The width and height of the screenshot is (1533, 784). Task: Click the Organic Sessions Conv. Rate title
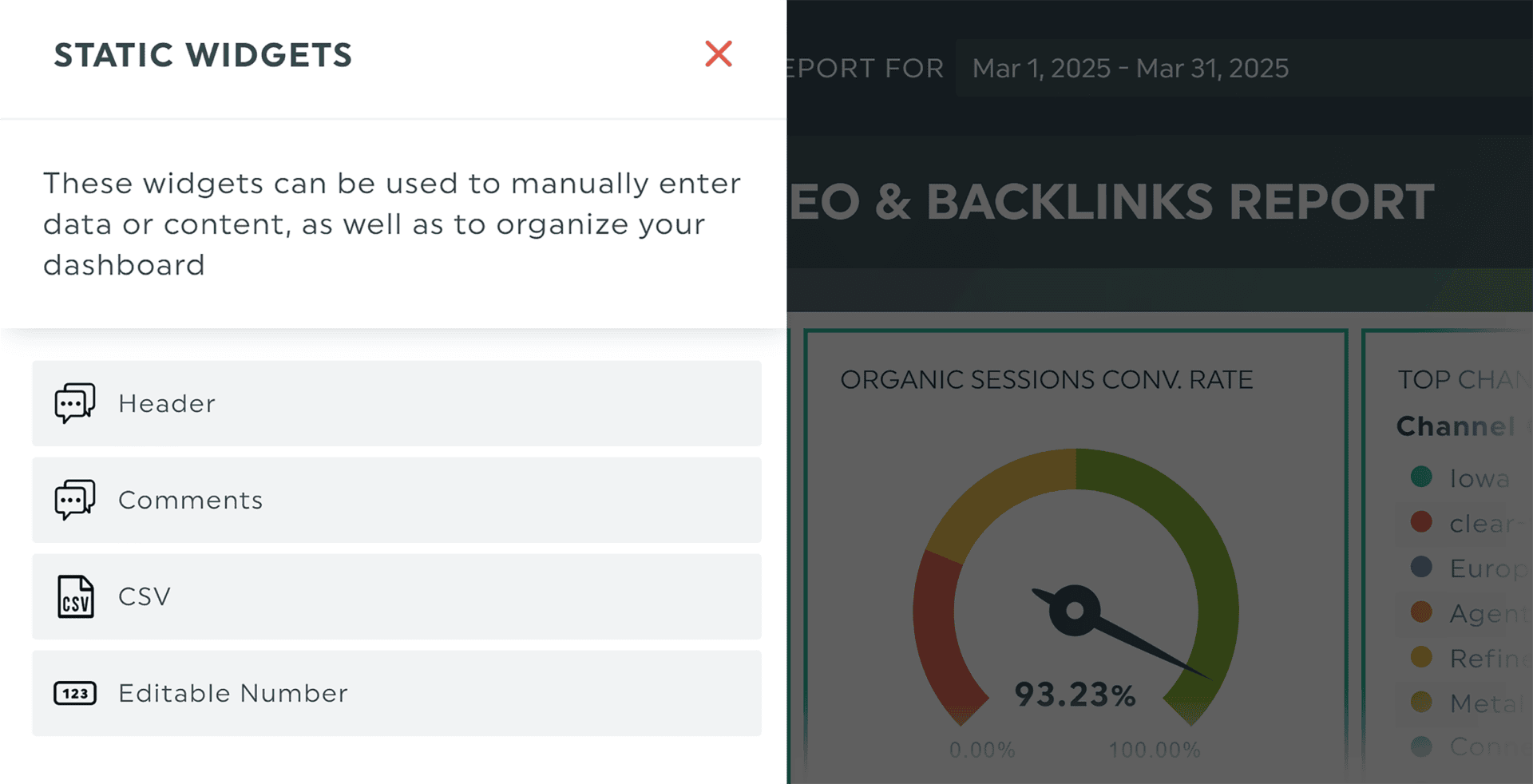(1046, 380)
